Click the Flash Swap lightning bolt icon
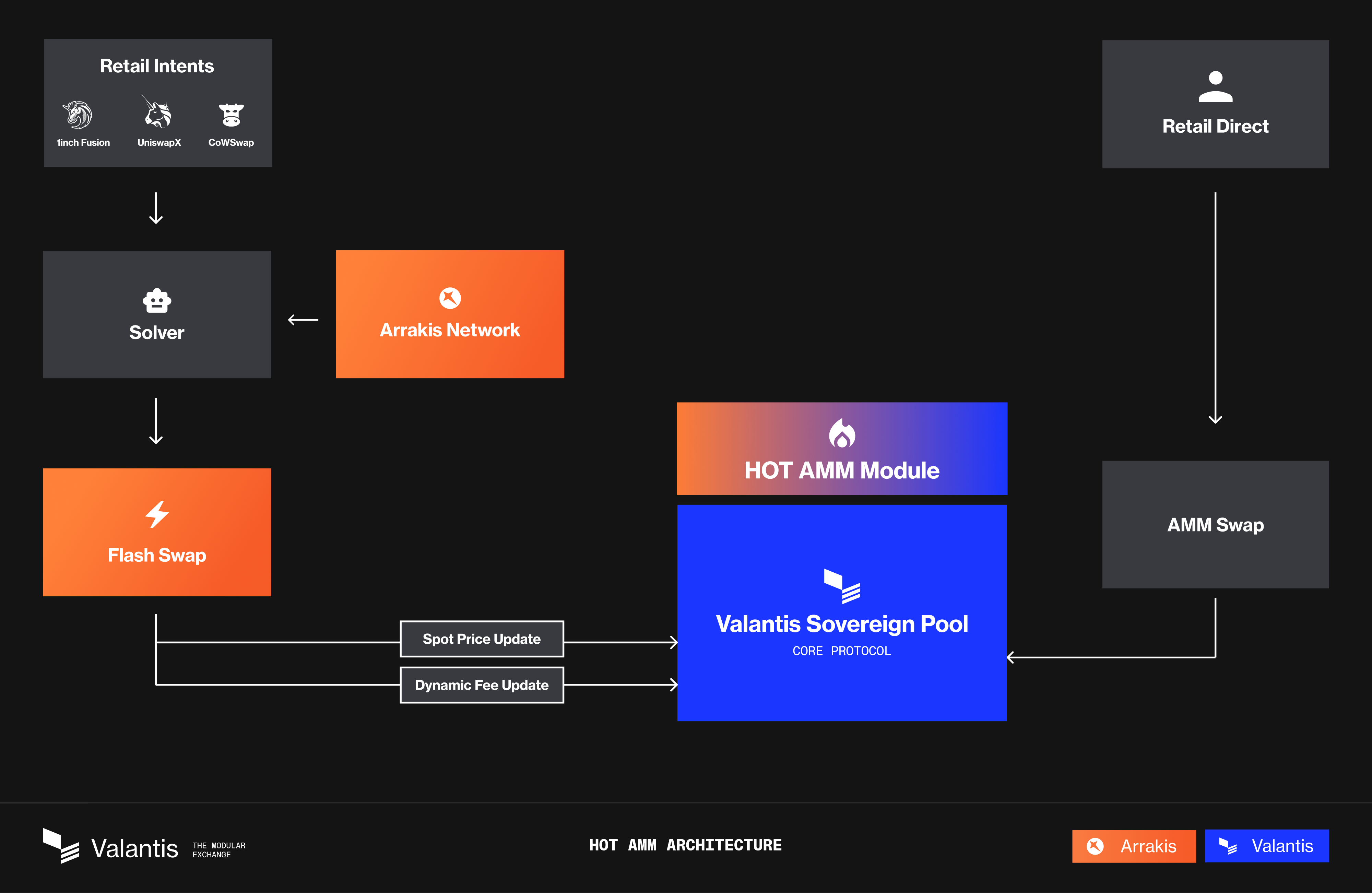The width and height of the screenshot is (1372, 893). coord(157,514)
